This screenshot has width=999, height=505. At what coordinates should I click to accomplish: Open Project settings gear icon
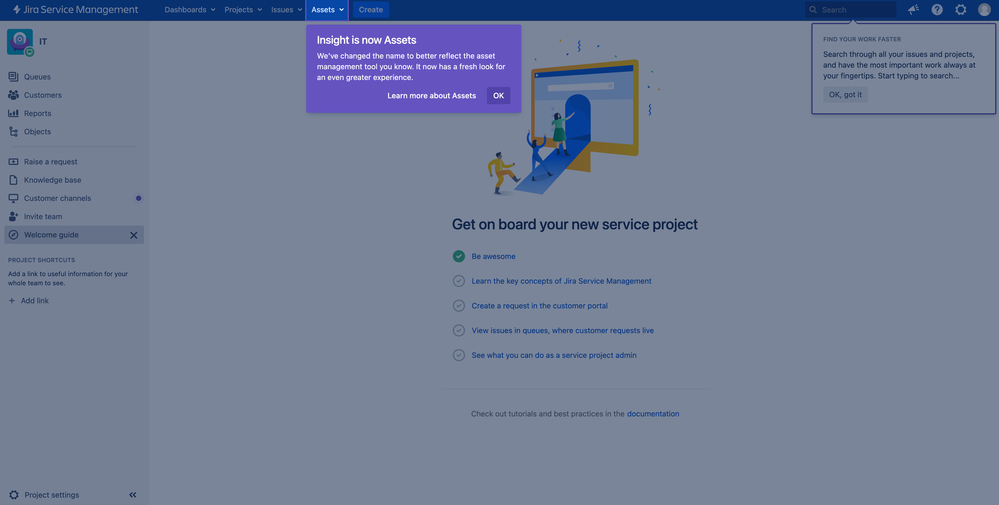[x=14, y=495]
